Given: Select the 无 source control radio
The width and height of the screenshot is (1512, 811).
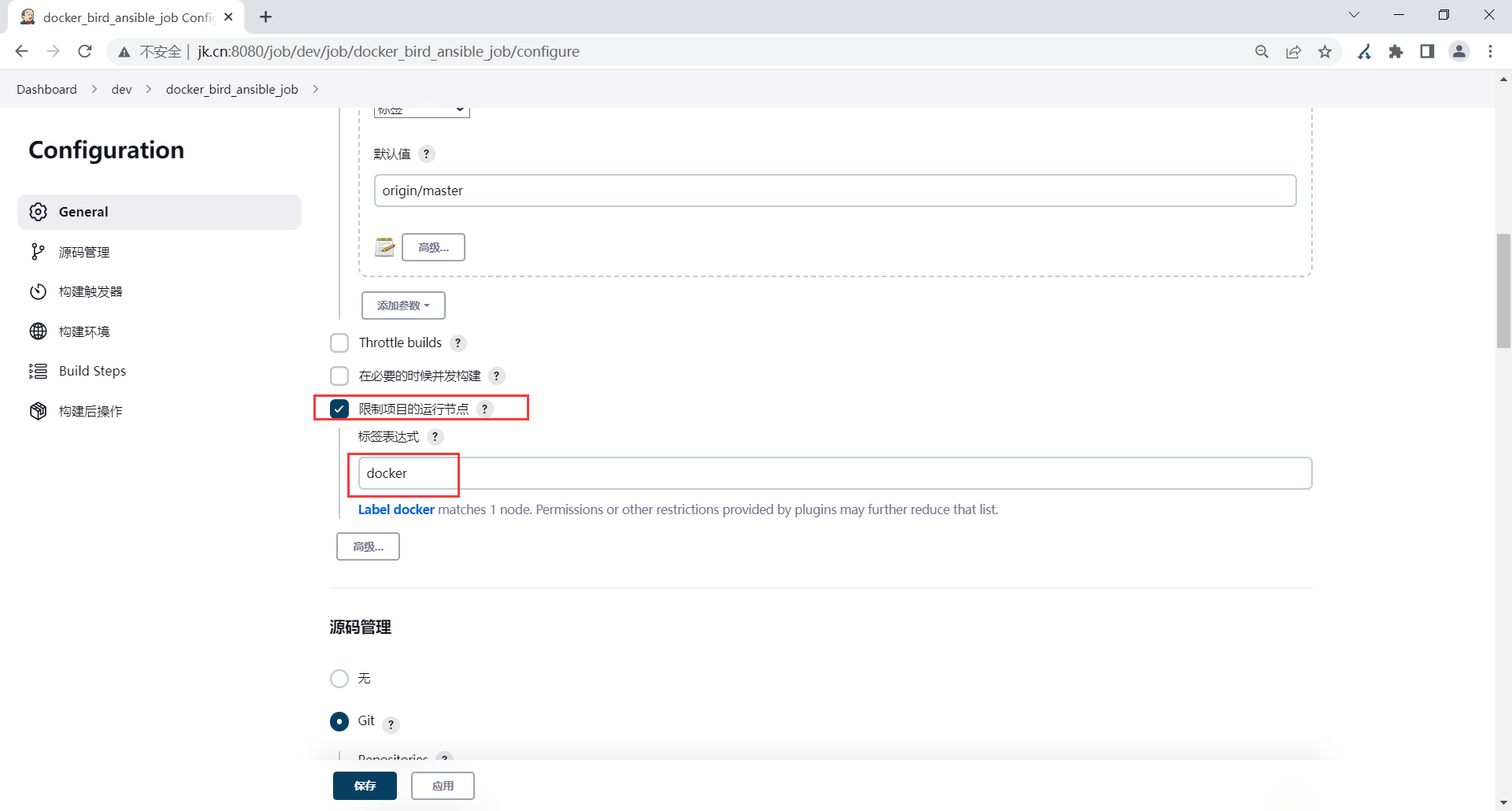Looking at the screenshot, I should [339, 679].
